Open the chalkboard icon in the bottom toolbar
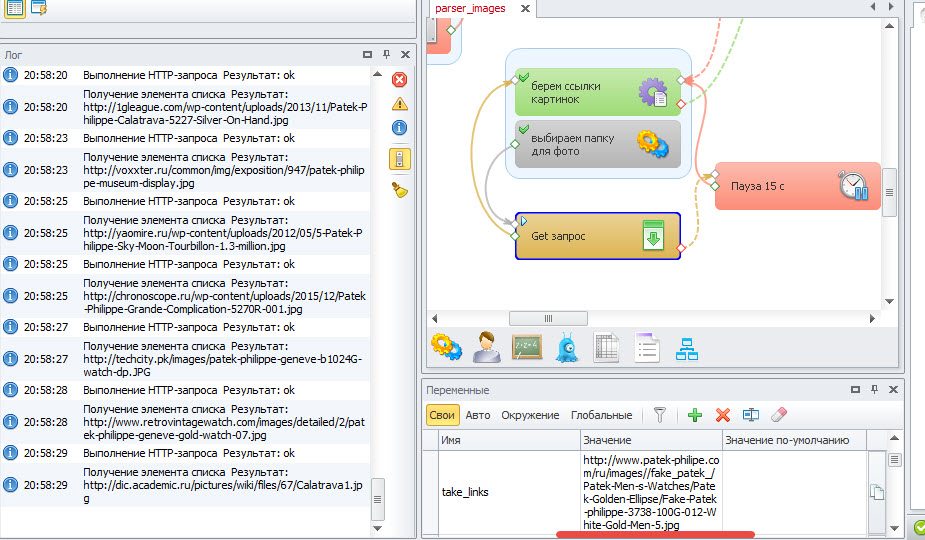 tap(527, 347)
